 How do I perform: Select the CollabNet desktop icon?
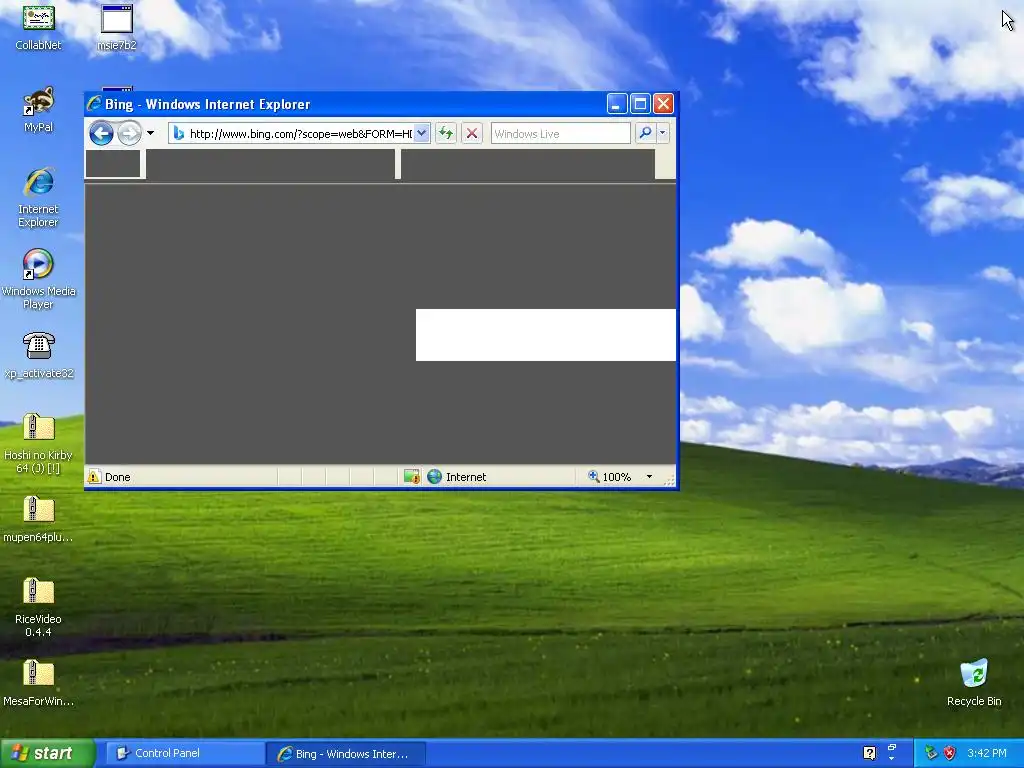coord(39,27)
